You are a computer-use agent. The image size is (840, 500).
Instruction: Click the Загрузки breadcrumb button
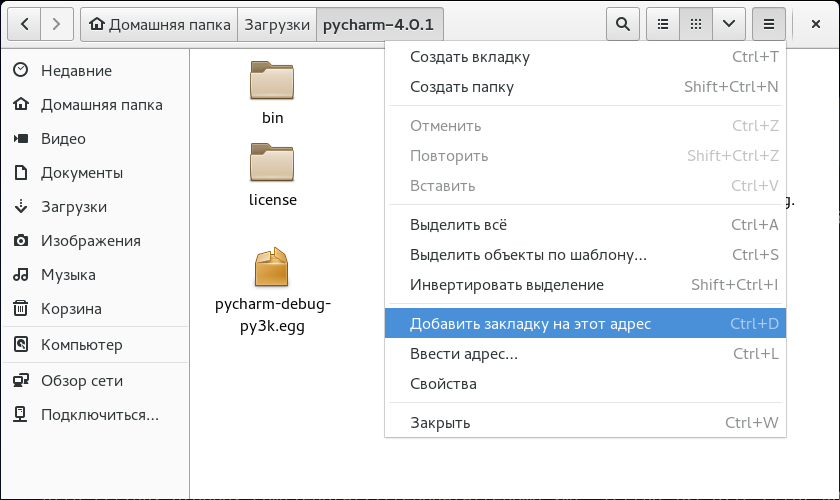coord(277,23)
